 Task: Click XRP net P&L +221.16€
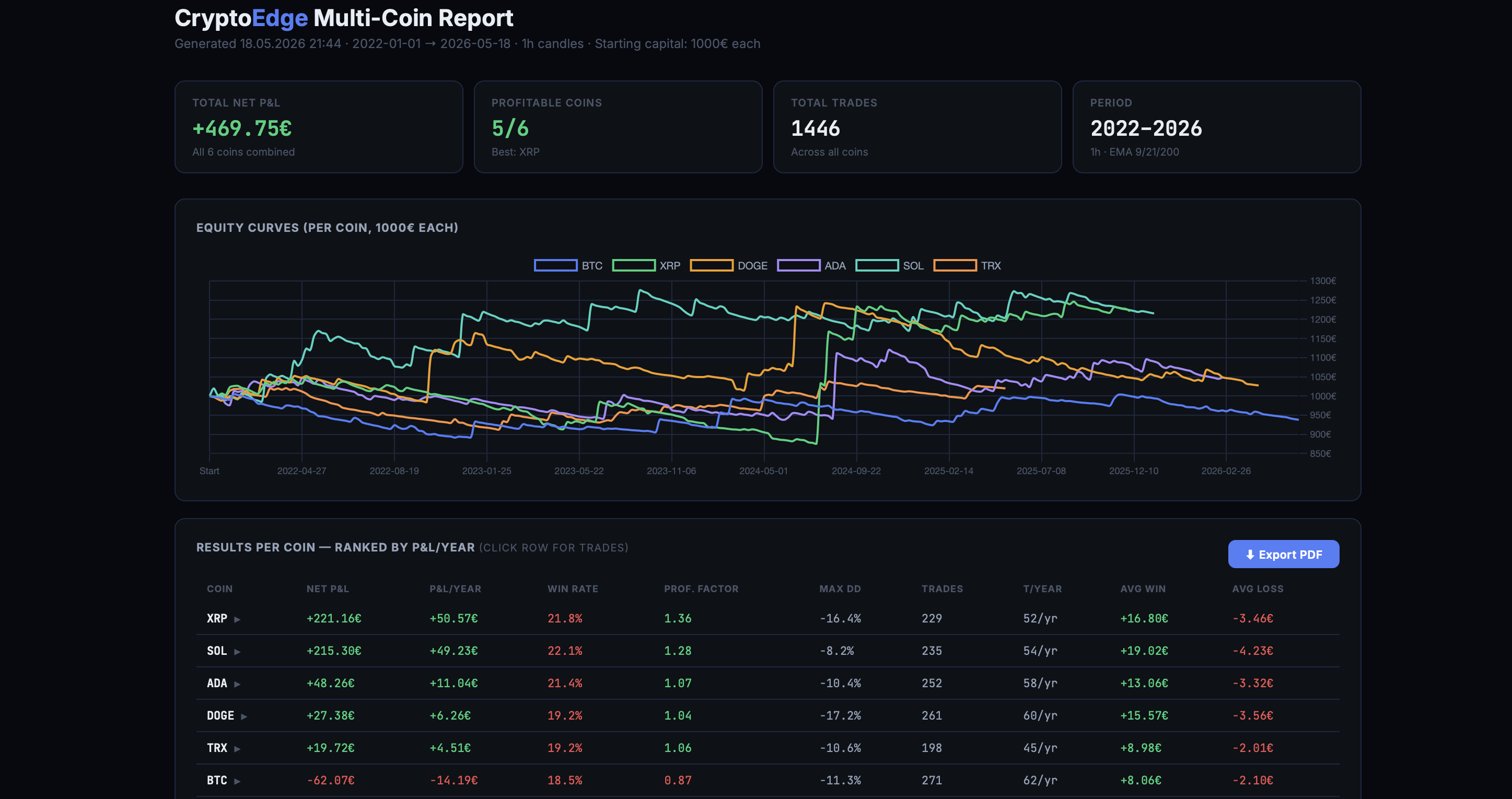click(x=333, y=618)
